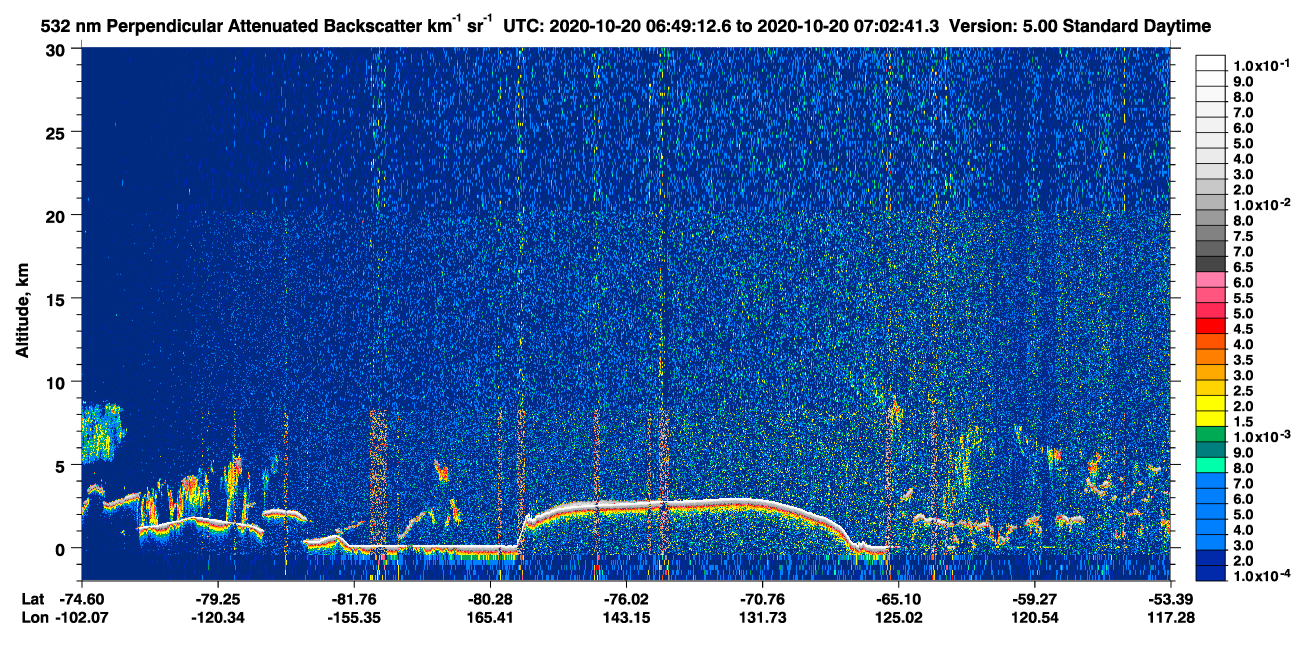Click the longitude value "165.41"

pyautogui.click(x=490, y=618)
